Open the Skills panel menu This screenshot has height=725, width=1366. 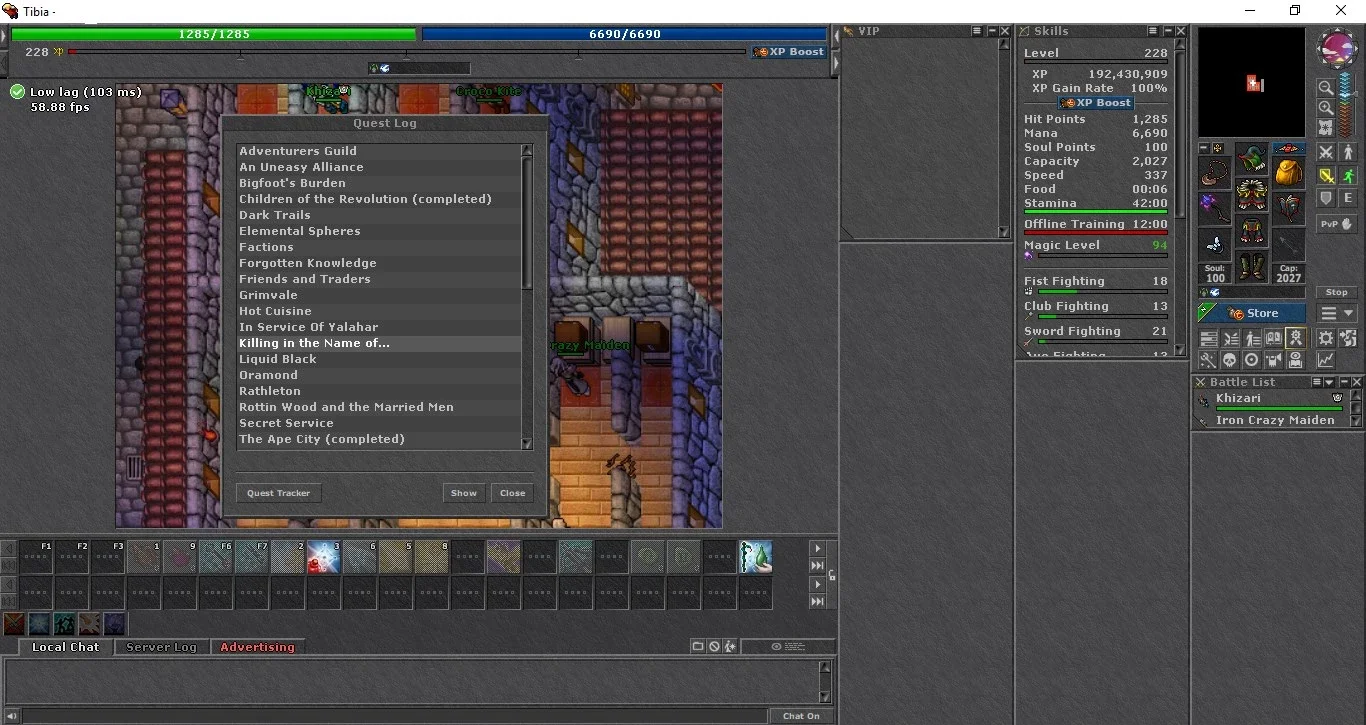pyautogui.click(x=1152, y=32)
